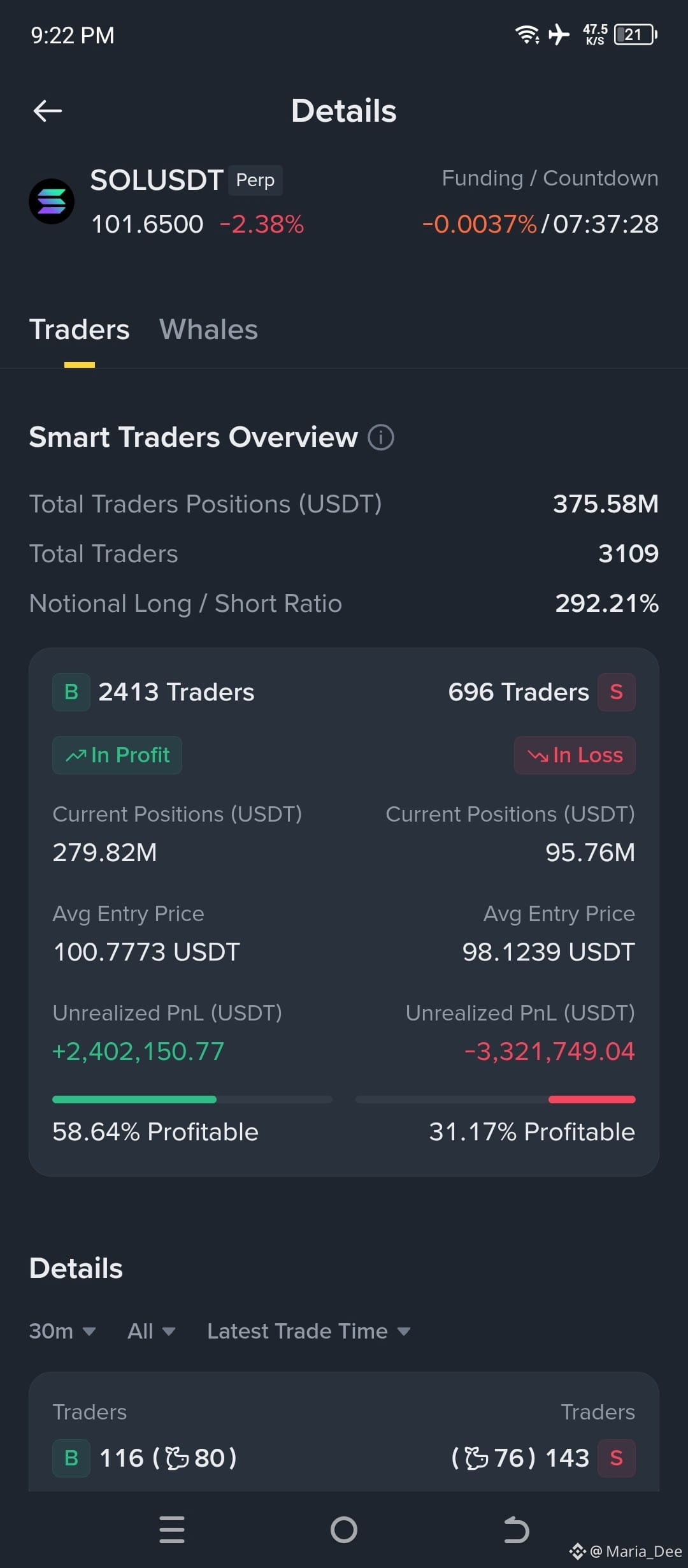The image size is (688, 1568).
Task: Tap the green 58.64% profitable progress bar
Action: pyautogui.click(x=134, y=1100)
